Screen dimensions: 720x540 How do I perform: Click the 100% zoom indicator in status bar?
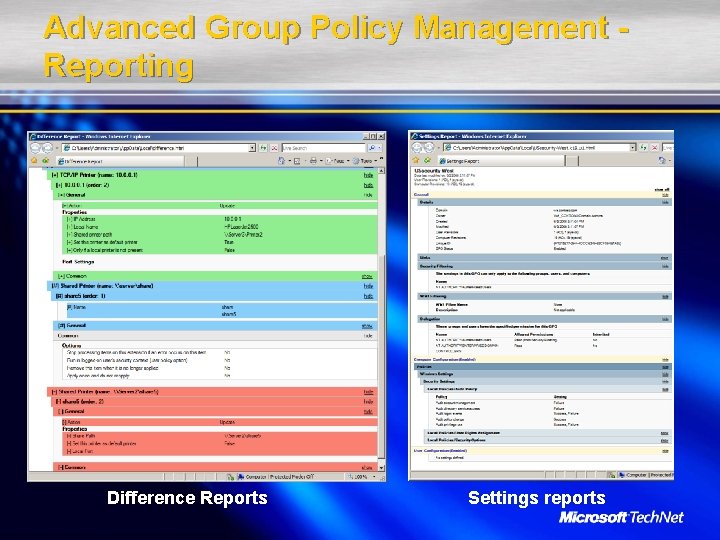tap(359, 477)
